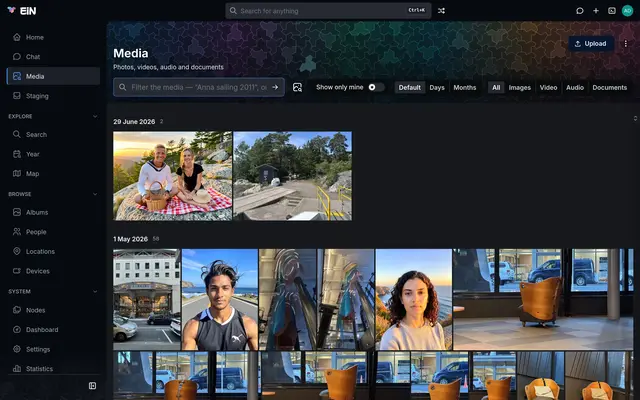This screenshot has width=640, height=400.
Task: Expand or collapse the date groups arrows
Action: pos(635,118)
